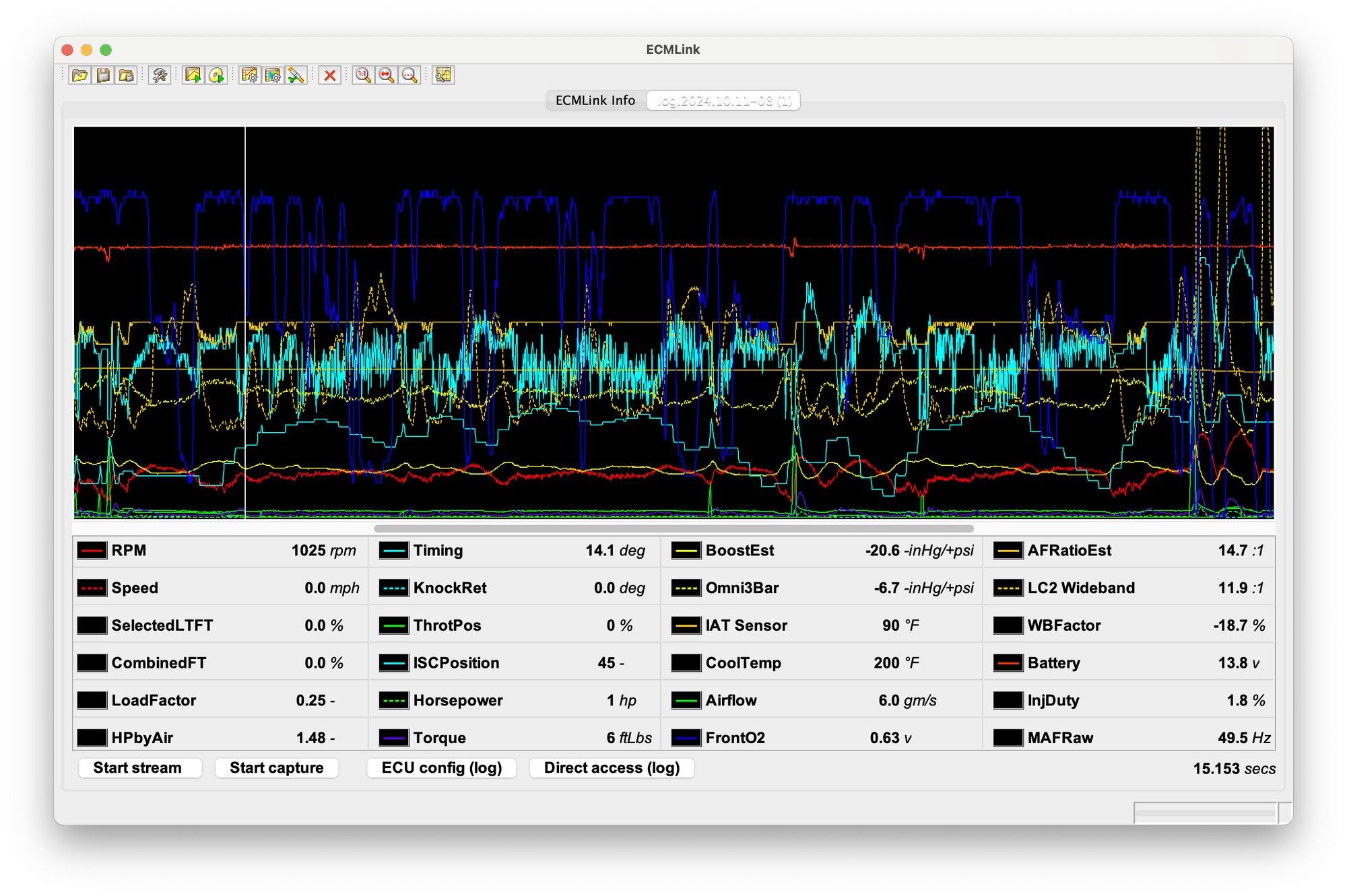This screenshot has height=896, width=1347.
Task: Click the white cursor line in the graph
Action: coord(245,322)
